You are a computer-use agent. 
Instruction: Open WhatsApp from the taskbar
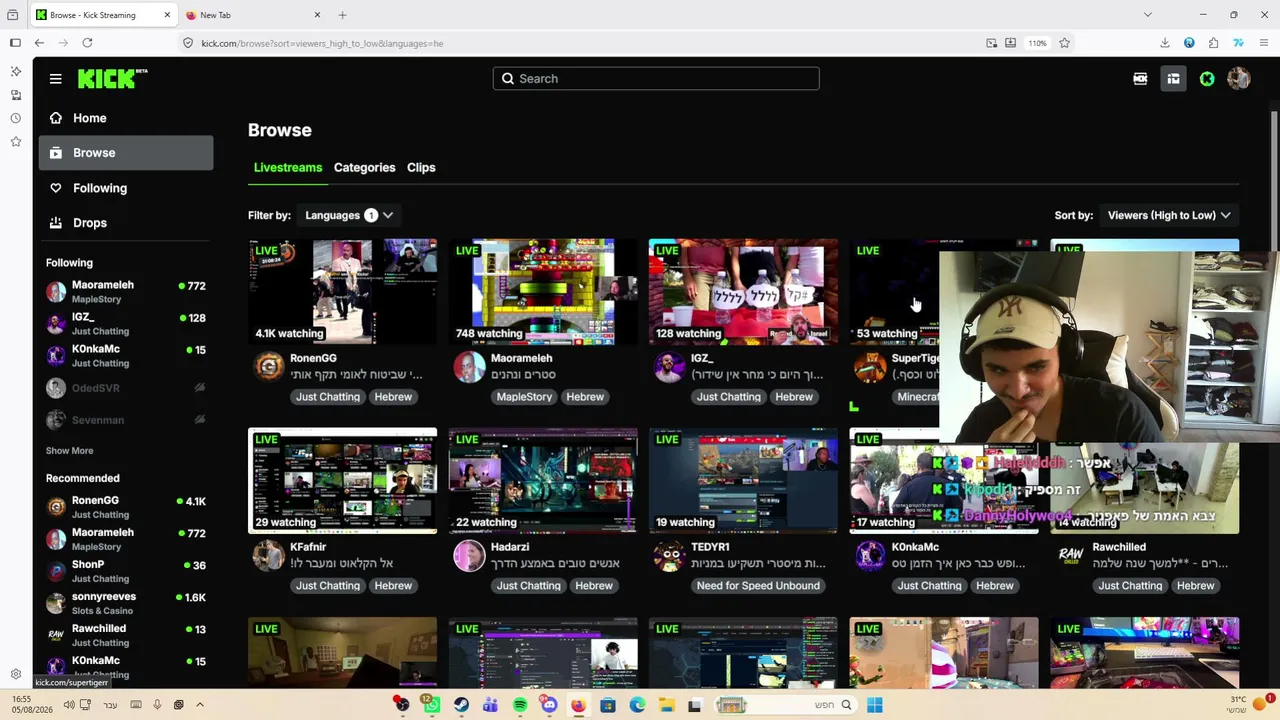[431, 705]
